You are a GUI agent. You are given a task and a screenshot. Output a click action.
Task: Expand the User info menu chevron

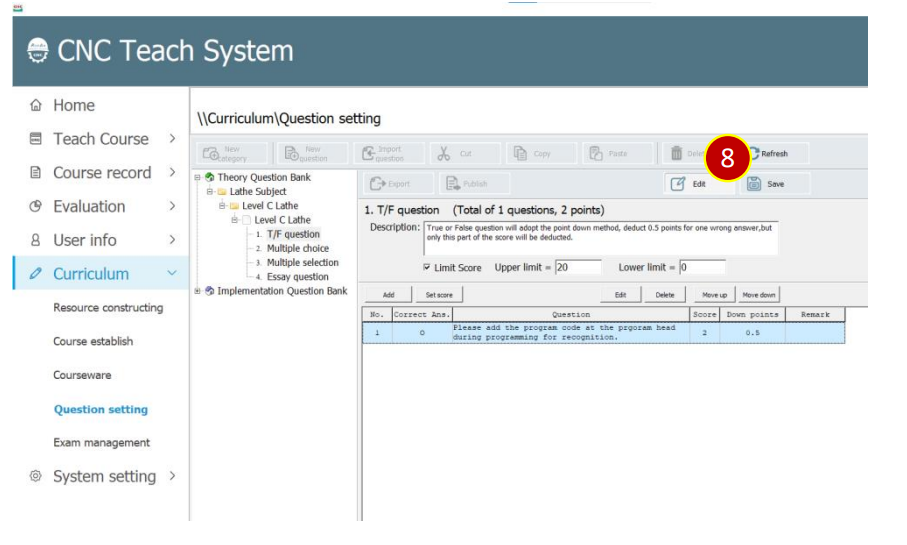pyautogui.click(x=172, y=239)
